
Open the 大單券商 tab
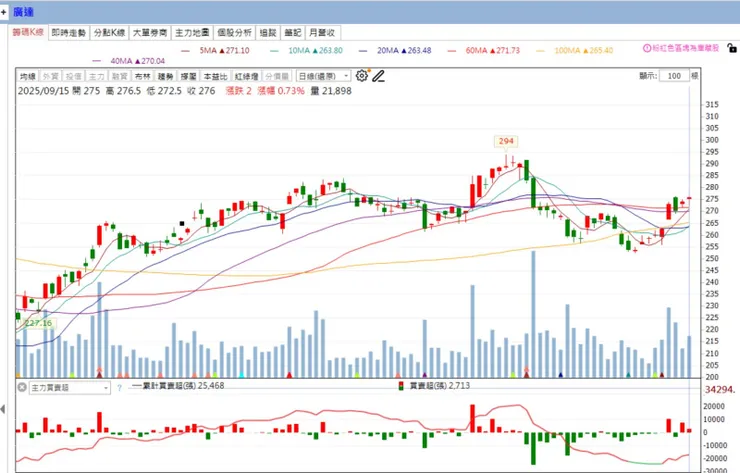click(150, 33)
